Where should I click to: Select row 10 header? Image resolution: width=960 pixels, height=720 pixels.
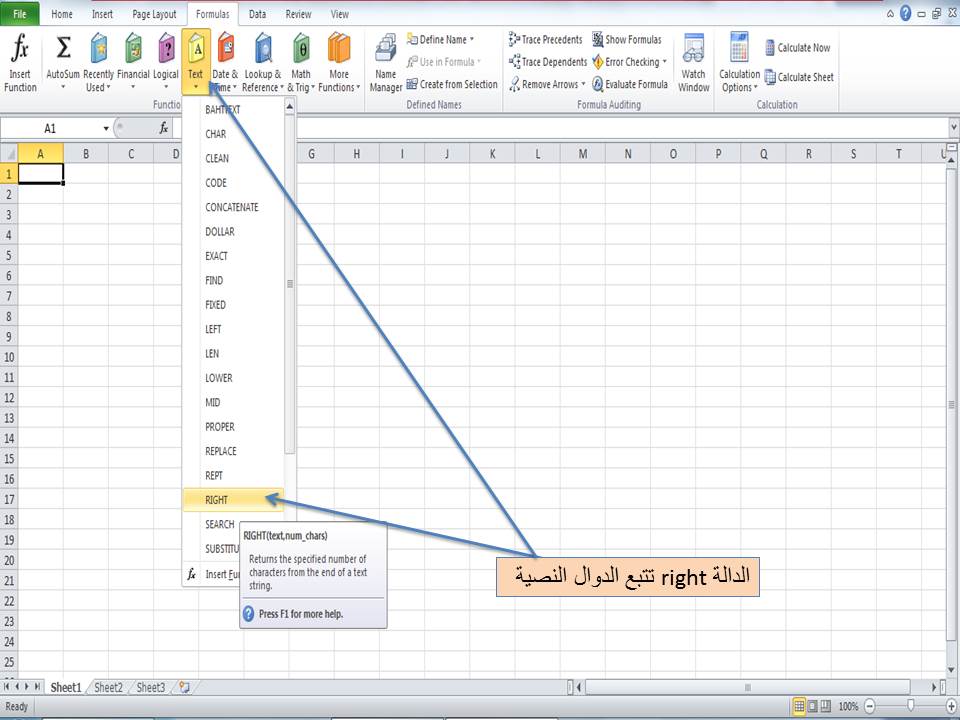pos(9,357)
